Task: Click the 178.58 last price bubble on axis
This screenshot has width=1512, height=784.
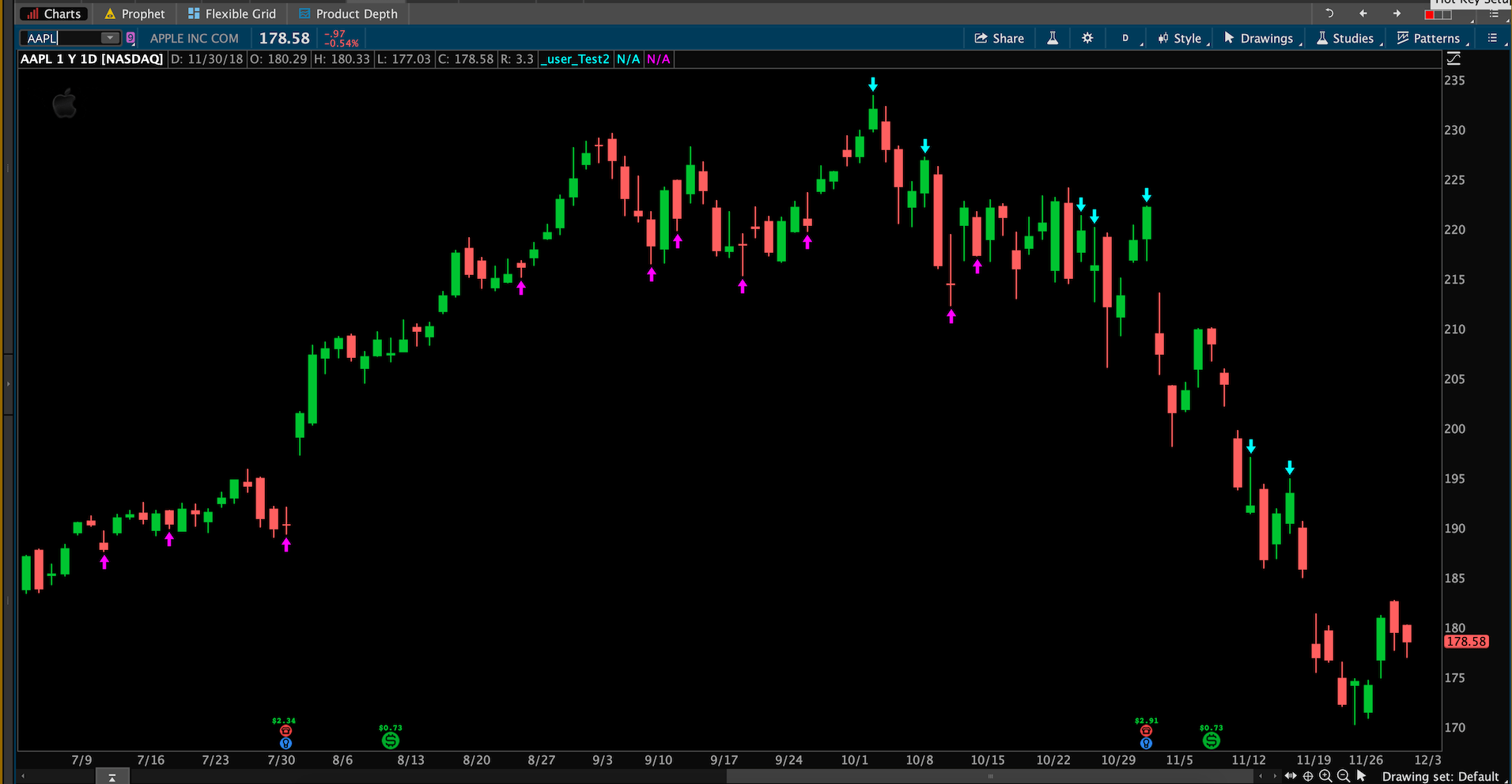Action: [1467, 642]
